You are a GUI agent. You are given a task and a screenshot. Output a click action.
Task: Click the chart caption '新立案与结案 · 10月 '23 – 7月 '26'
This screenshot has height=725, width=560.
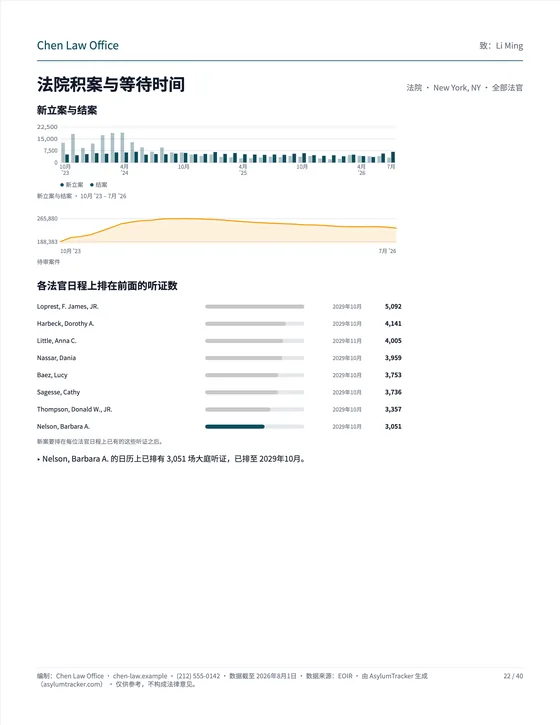pyautogui.click(x=81, y=196)
